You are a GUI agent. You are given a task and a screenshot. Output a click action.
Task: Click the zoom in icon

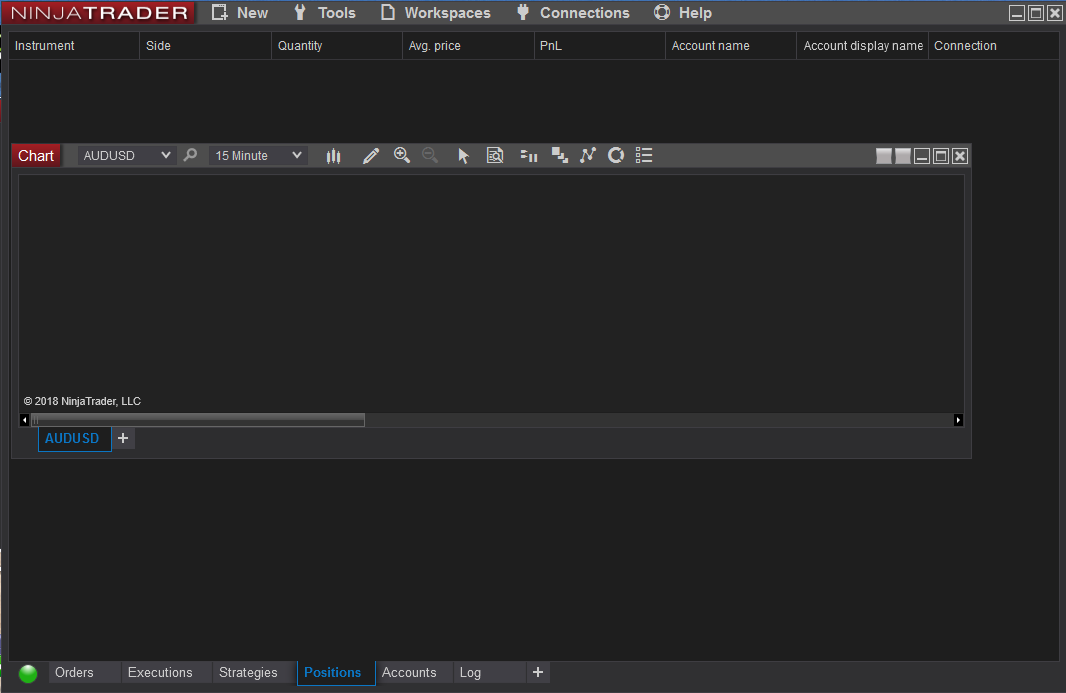402,156
